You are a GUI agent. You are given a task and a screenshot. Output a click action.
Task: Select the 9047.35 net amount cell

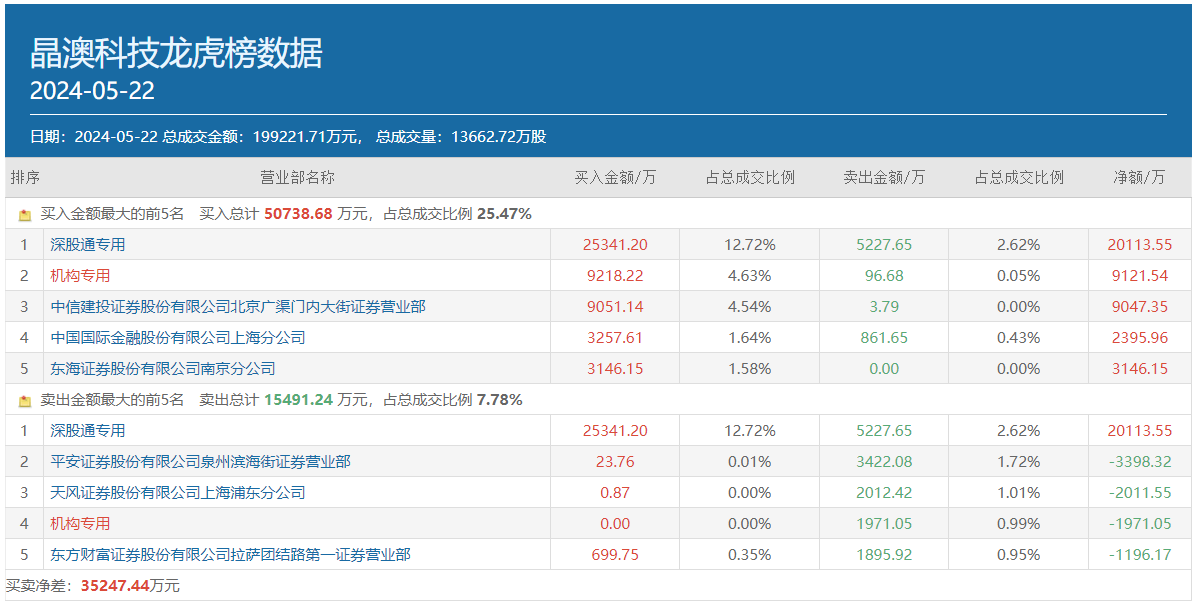tap(1139, 307)
